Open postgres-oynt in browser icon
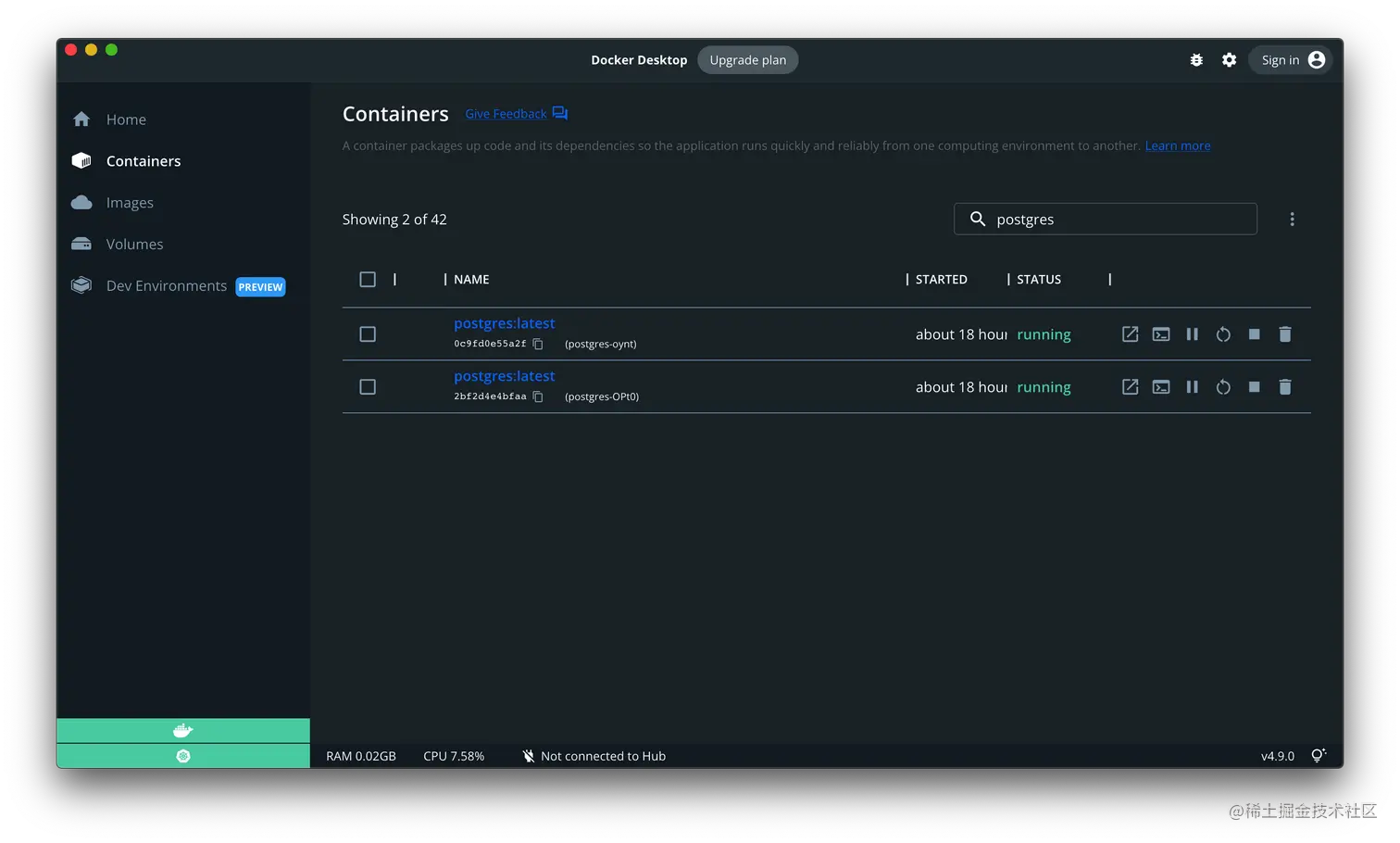The width and height of the screenshot is (1400, 843). 1131,334
